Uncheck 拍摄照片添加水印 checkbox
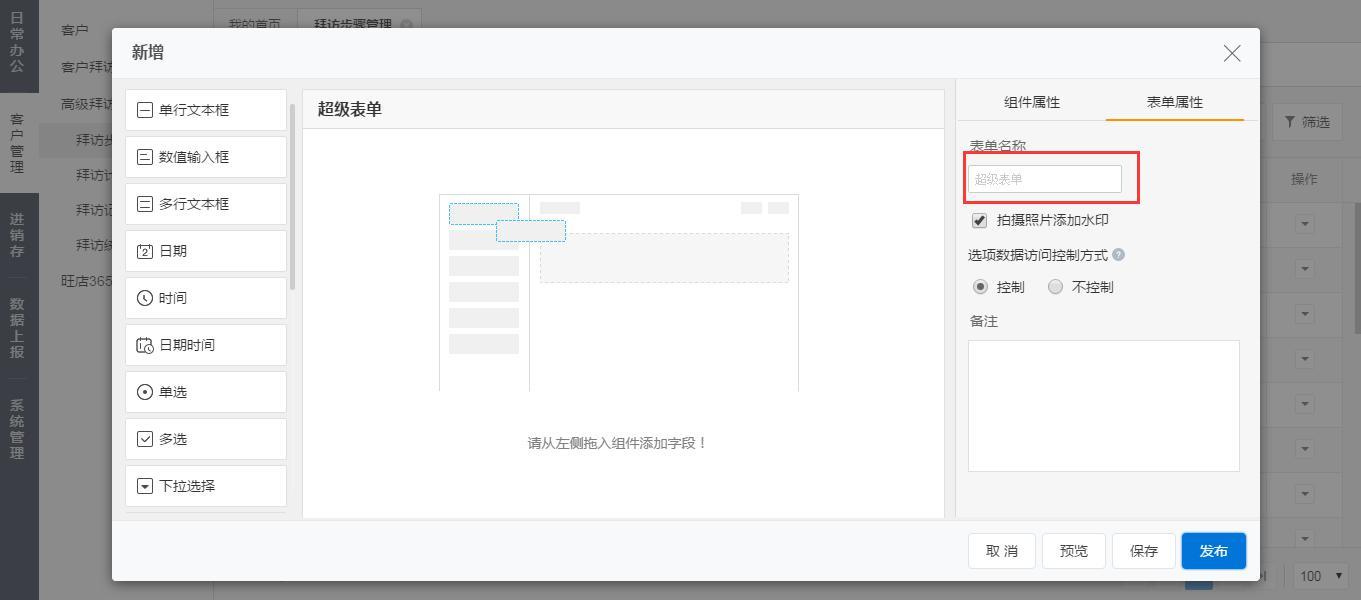Screen dimensions: 1361x600 click(979, 221)
